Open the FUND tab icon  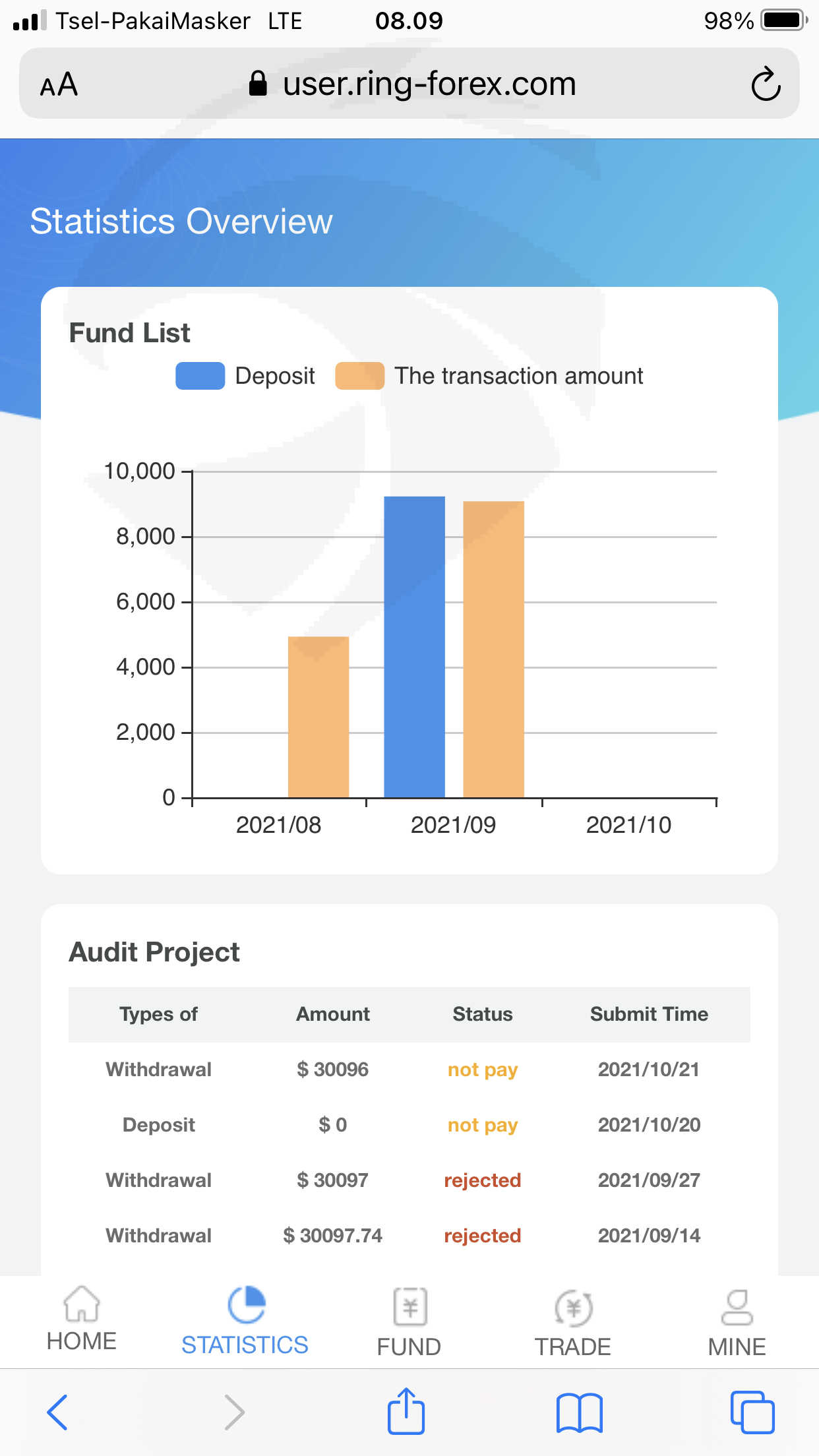409,1307
